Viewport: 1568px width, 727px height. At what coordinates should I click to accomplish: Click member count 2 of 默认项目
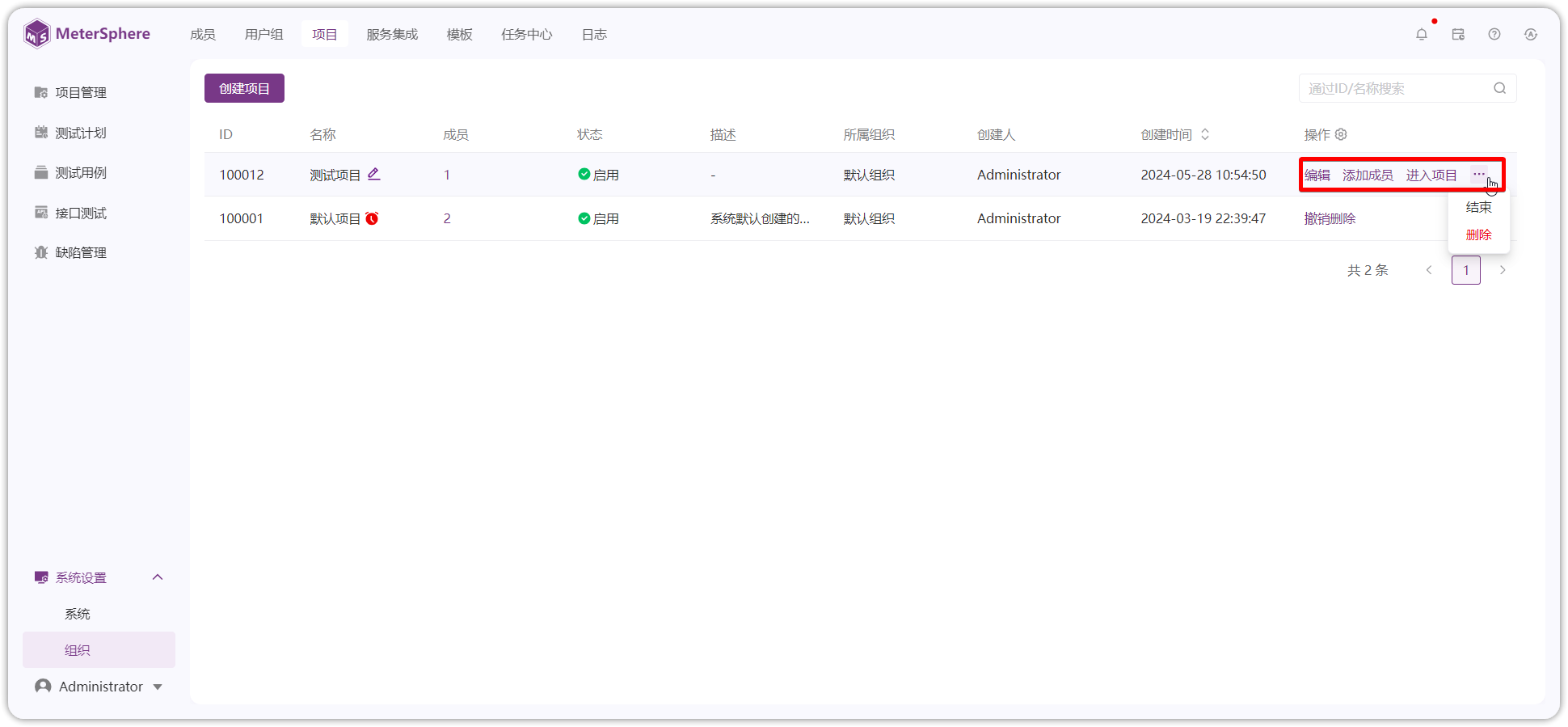(x=447, y=218)
